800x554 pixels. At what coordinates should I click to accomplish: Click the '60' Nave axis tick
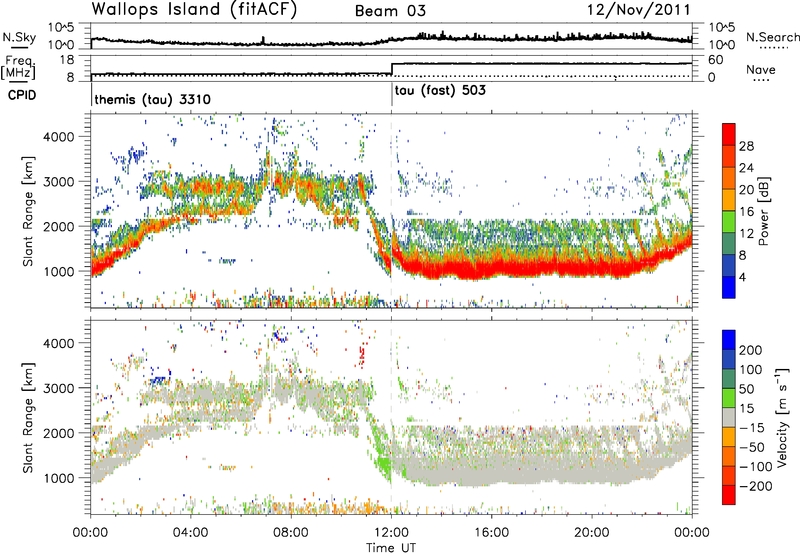click(x=715, y=60)
